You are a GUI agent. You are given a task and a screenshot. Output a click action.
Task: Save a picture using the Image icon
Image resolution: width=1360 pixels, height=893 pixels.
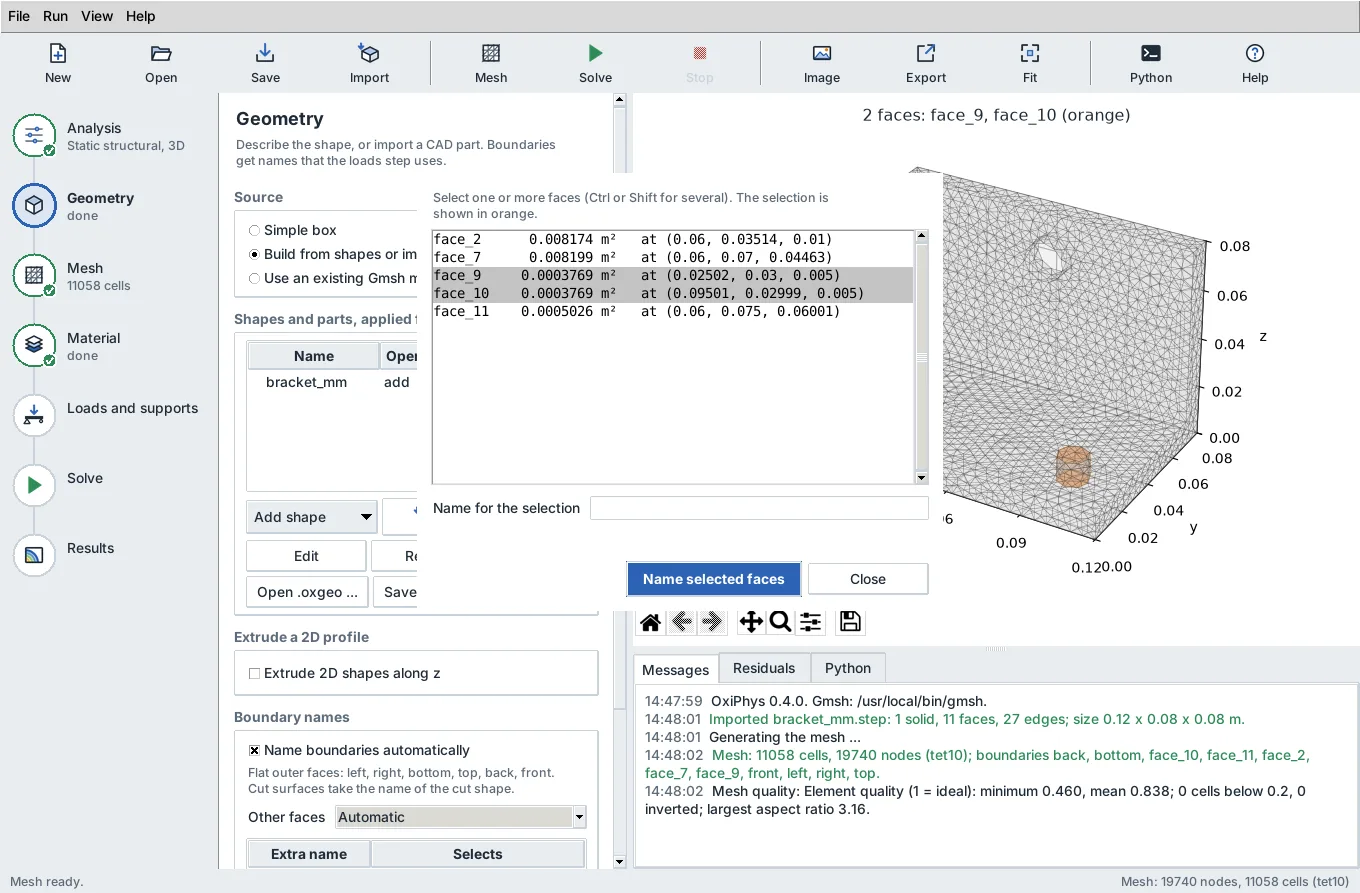(822, 63)
